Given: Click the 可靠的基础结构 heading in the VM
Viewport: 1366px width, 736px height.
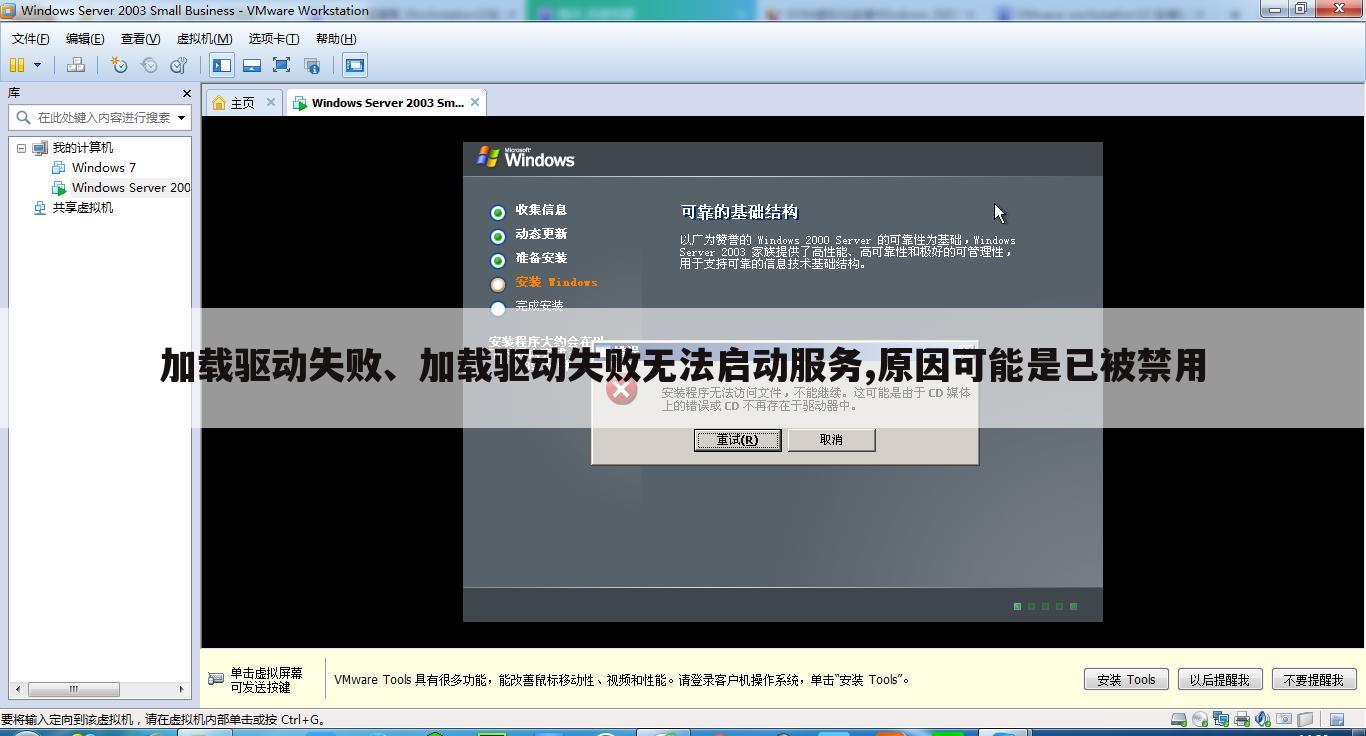Looking at the screenshot, I should pos(739,212).
